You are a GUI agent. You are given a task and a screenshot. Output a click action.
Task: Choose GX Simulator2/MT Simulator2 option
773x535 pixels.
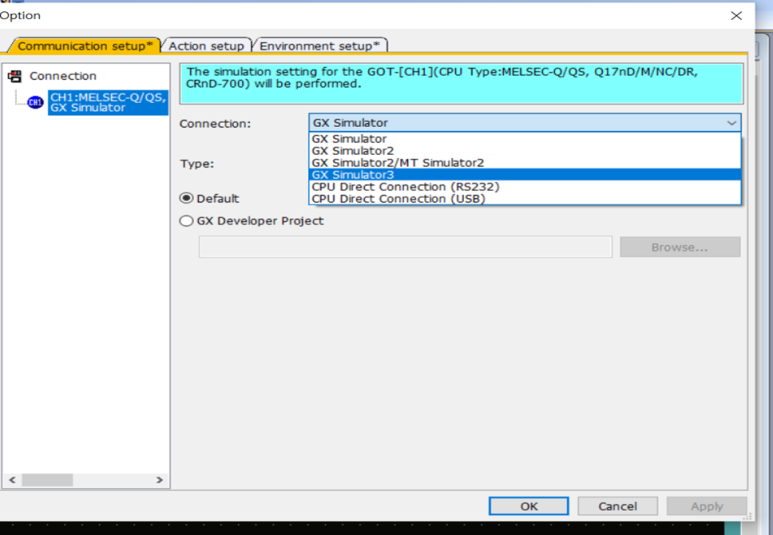point(525,163)
